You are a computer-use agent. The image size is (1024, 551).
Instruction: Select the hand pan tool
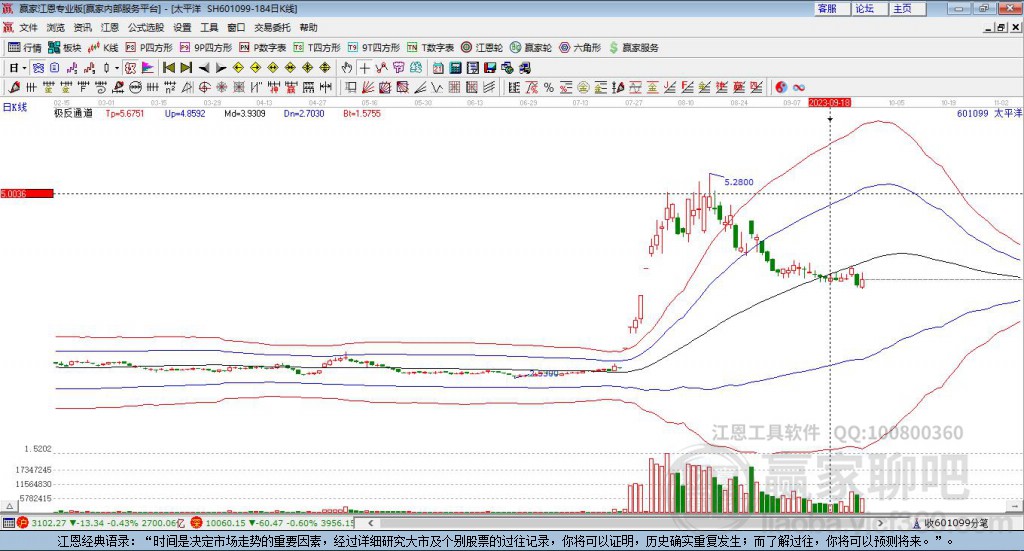[x=346, y=68]
